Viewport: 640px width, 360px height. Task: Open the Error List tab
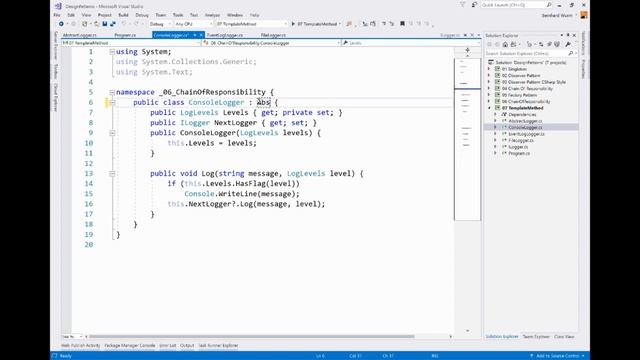(168, 346)
